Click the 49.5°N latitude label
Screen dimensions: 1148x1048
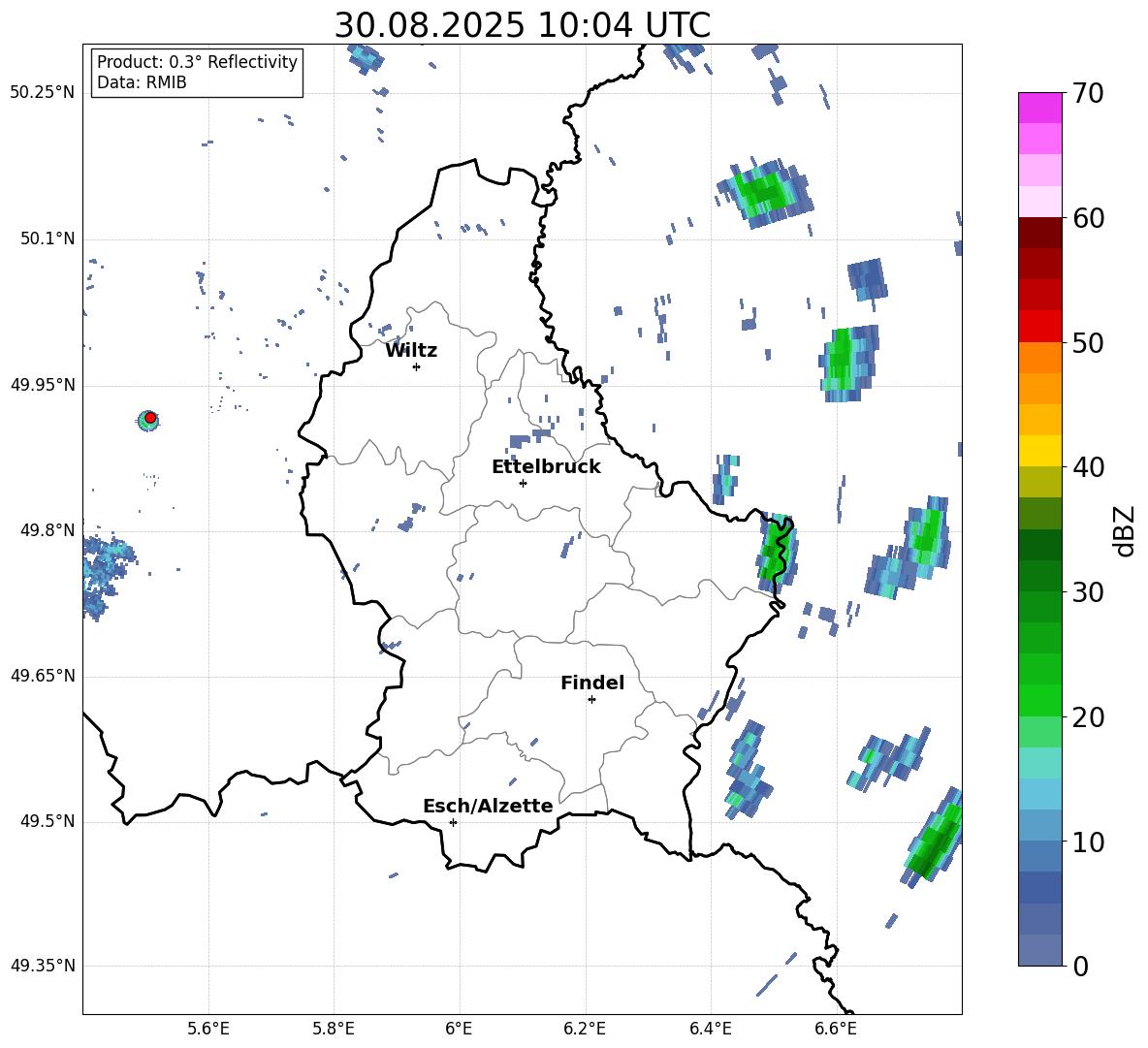[x=47, y=821]
